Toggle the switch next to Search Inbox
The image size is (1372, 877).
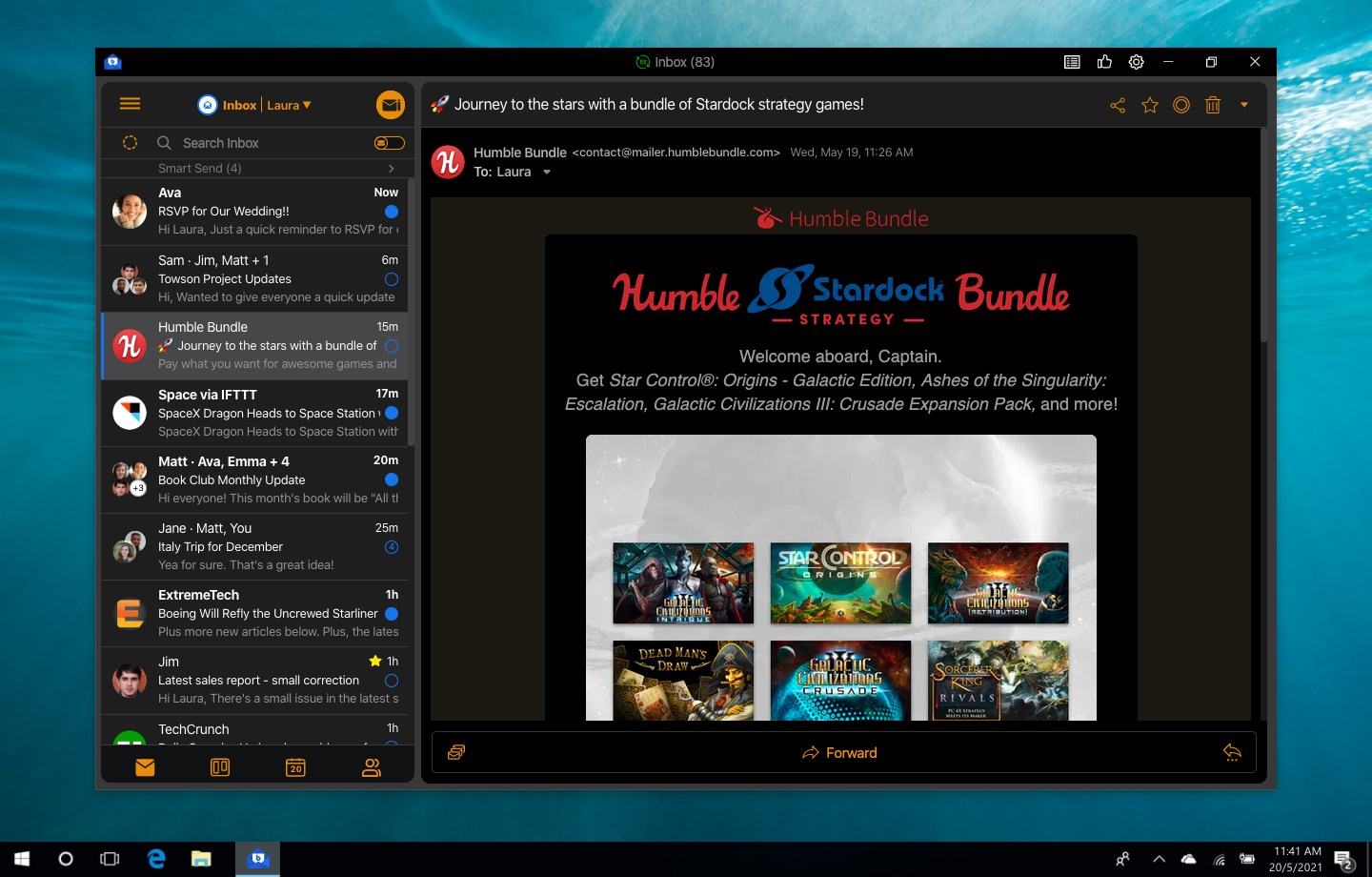click(x=389, y=143)
